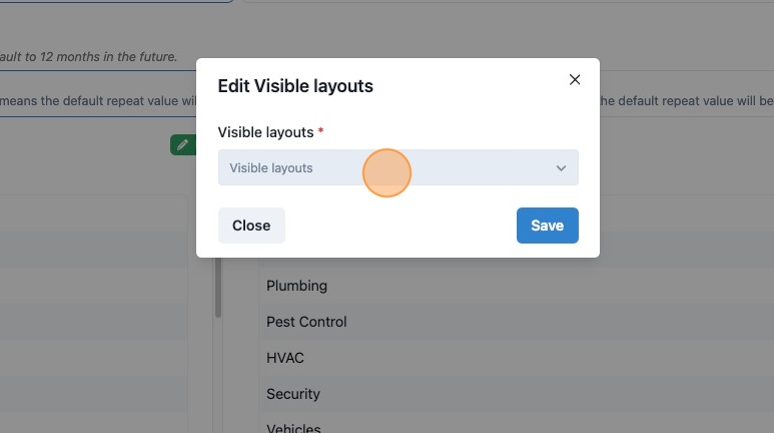This screenshot has height=433, width=774.
Task: Select the Vehicles list item
Action: coord(293,428)
